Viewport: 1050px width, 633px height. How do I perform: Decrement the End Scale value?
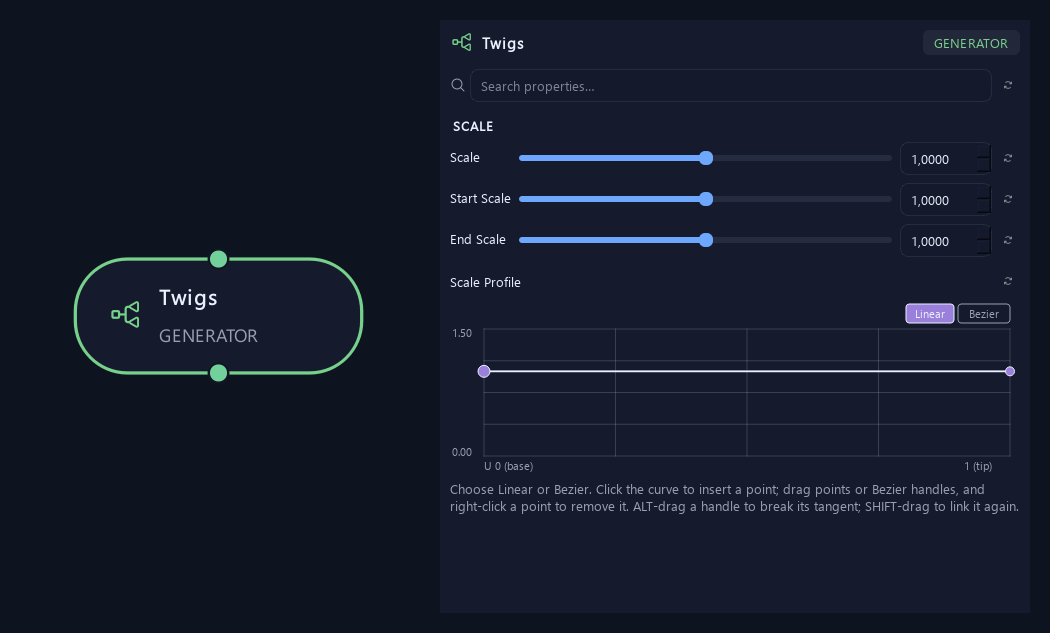coord(983,248)
